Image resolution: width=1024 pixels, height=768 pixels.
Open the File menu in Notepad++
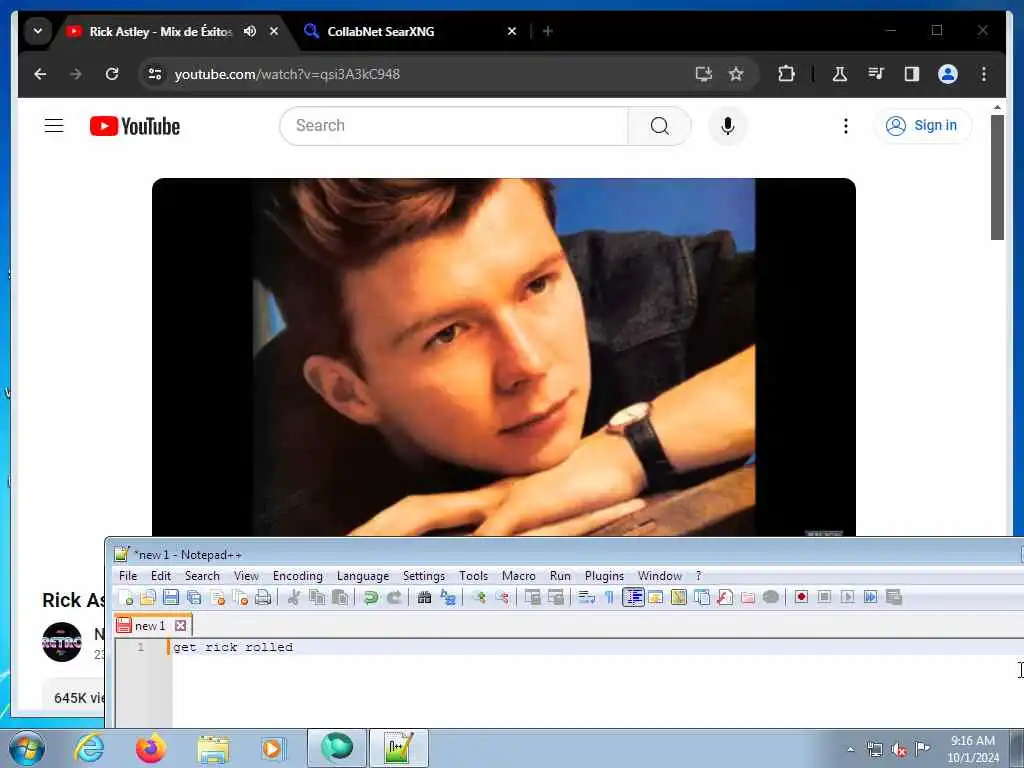click(128, 576)
